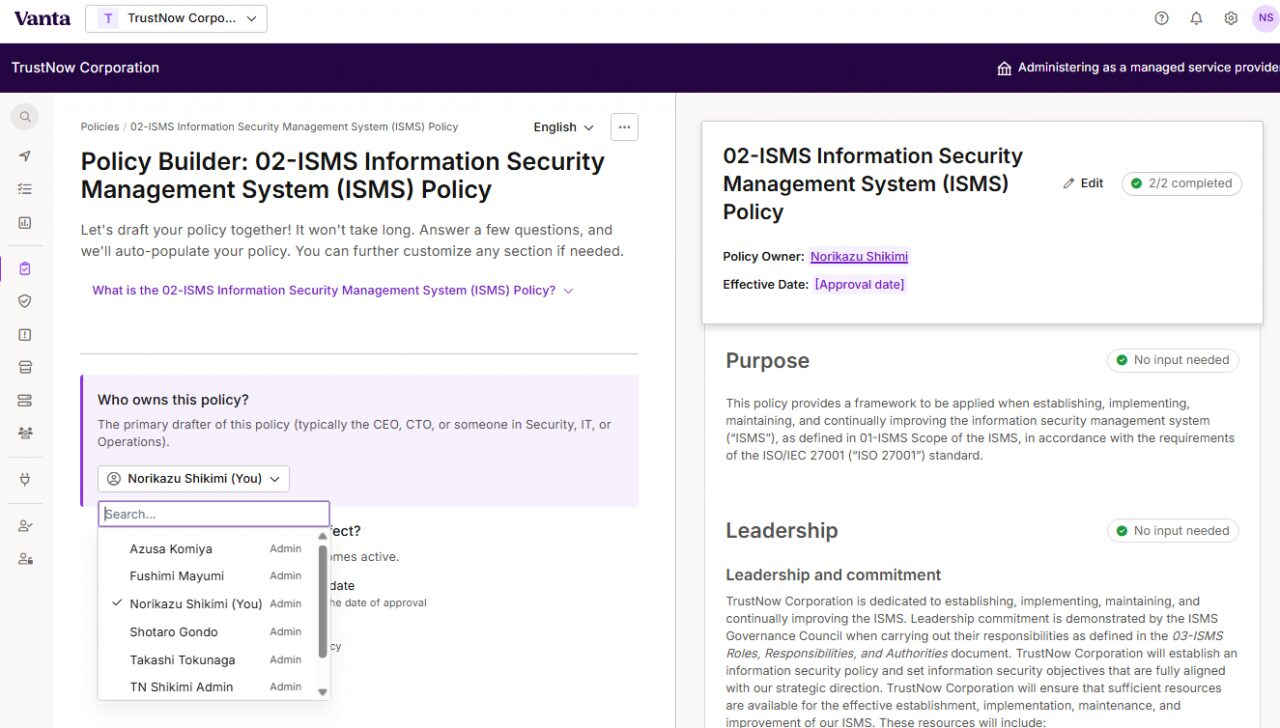This screenshot has height=728, width=1280.
Task: Click the owner list scroll-down arrow
Action: coord(322,692)
